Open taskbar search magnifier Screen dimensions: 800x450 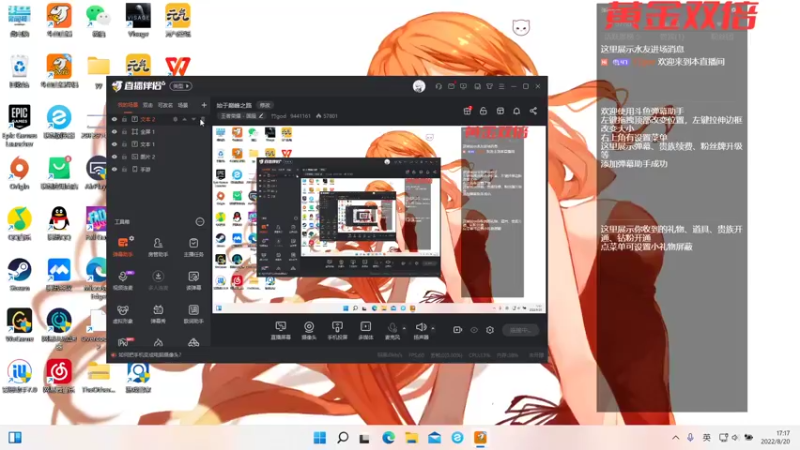click(343, 438)
